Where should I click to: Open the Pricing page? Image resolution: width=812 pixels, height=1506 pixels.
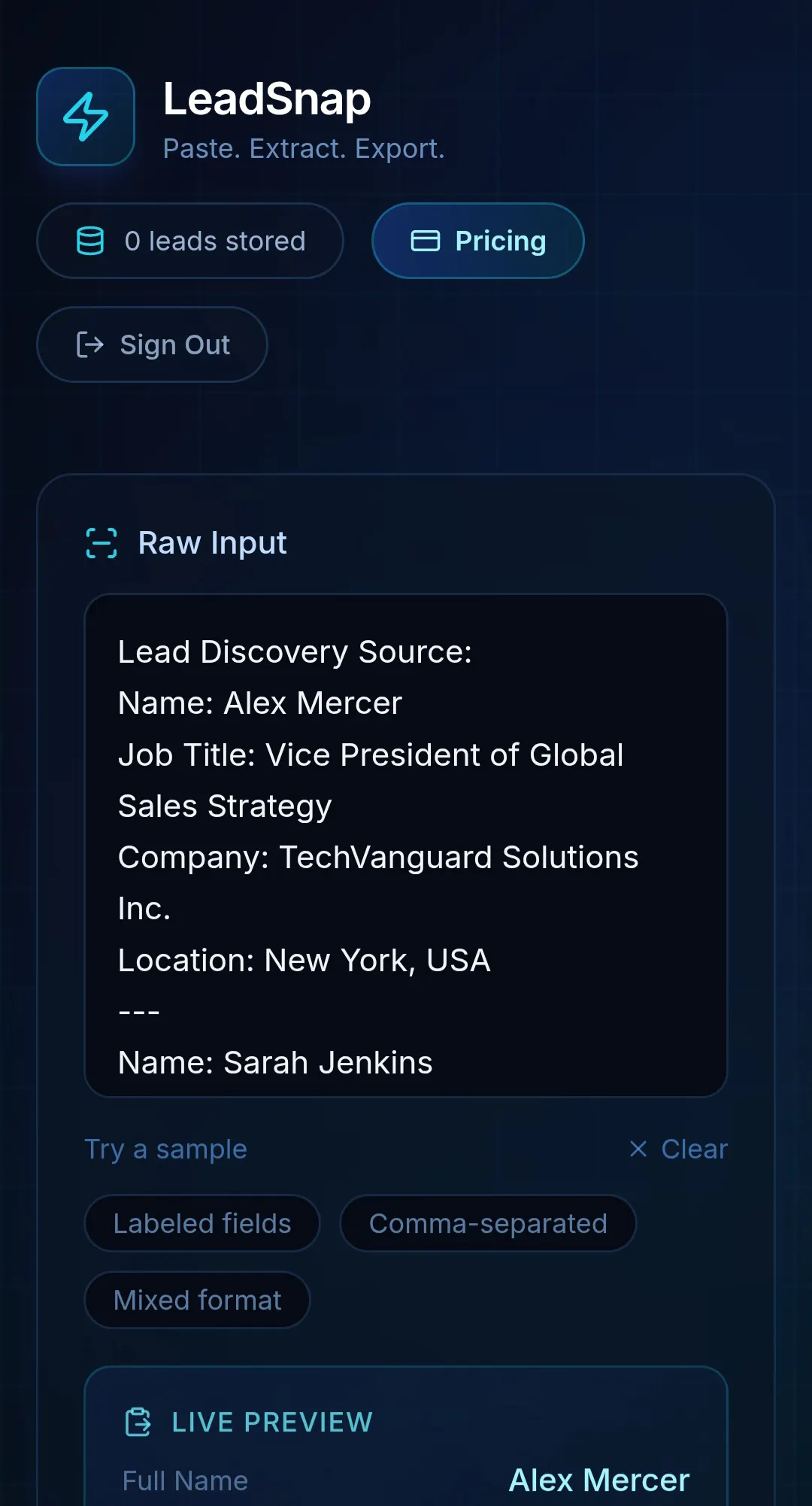pos(478,241)
